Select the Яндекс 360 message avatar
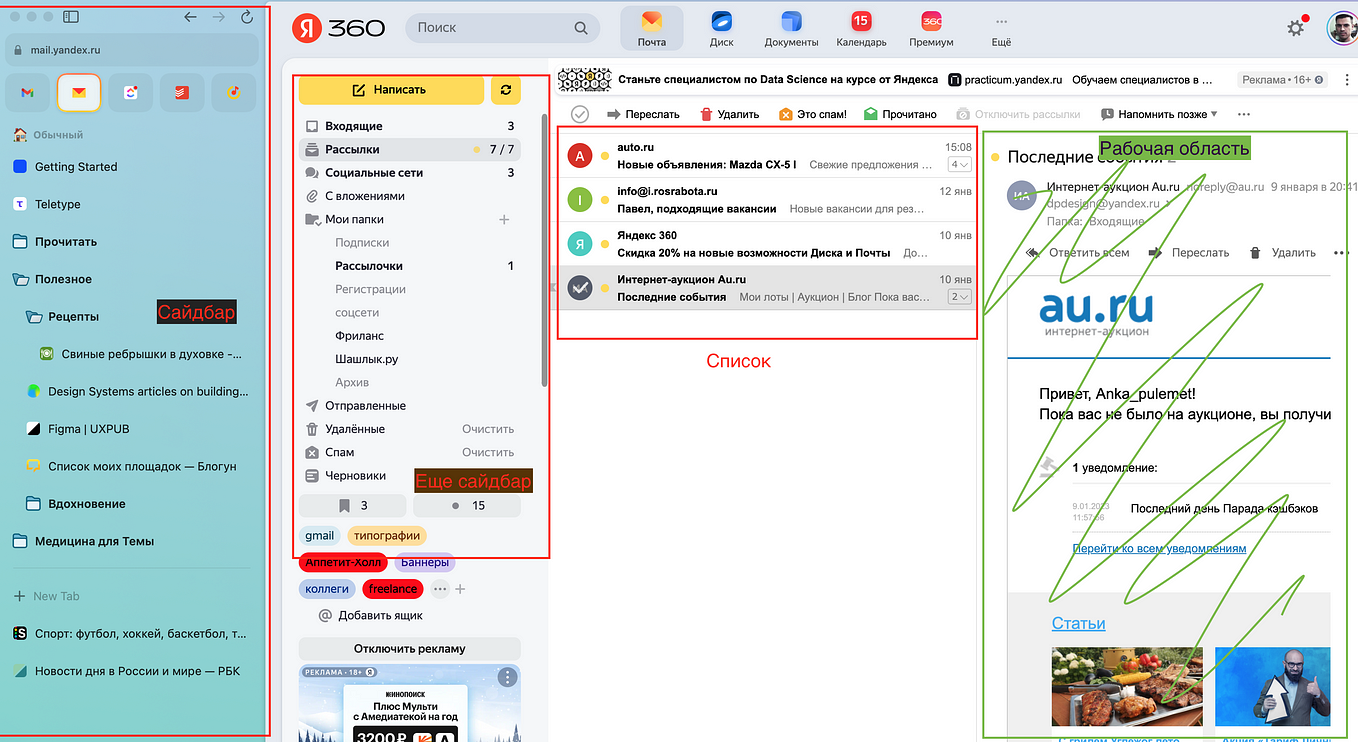The height and width of the screenshot is (742, 1358). click(580, 244)
